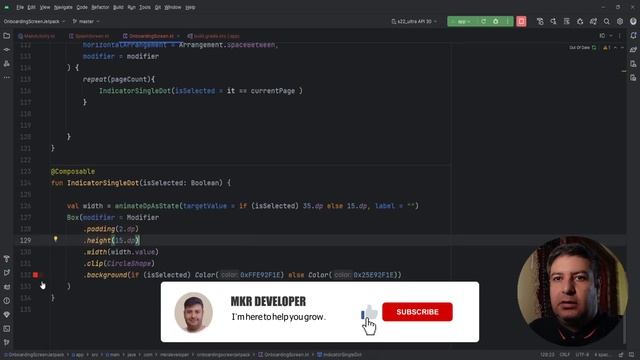Click the UTF-8 encoding status
The height and width of the screenshot is (360, 640).
582,355
